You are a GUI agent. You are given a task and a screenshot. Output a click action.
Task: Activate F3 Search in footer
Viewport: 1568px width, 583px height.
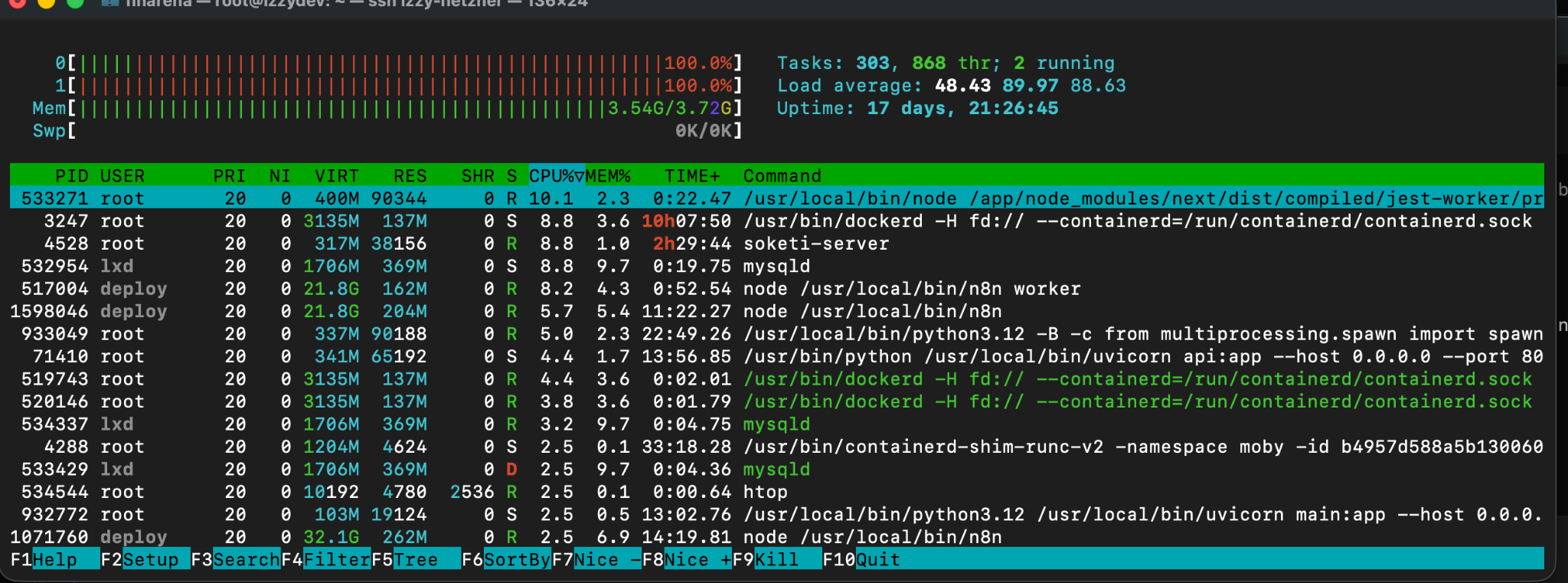click(245, 560)
